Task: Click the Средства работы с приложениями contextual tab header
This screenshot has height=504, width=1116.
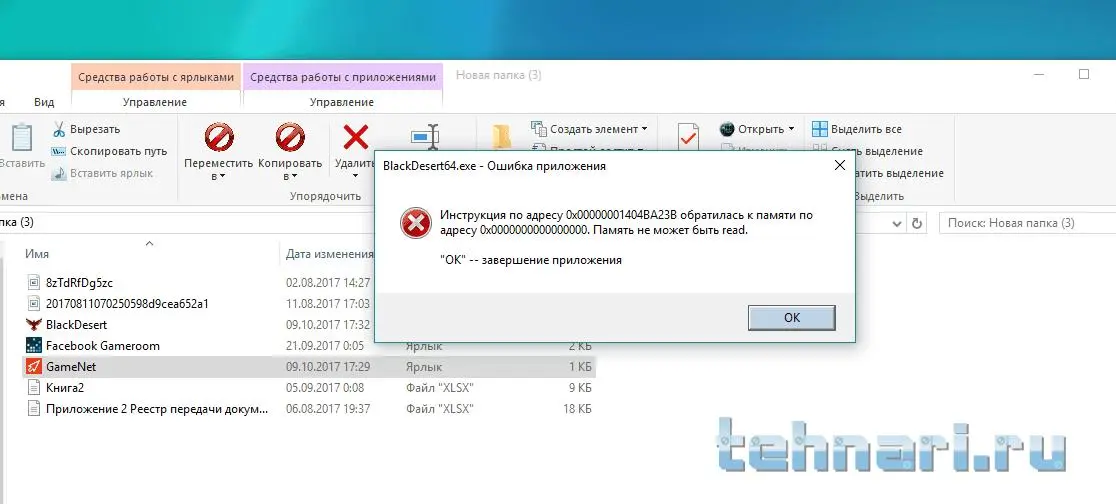Action: [342, 77]
